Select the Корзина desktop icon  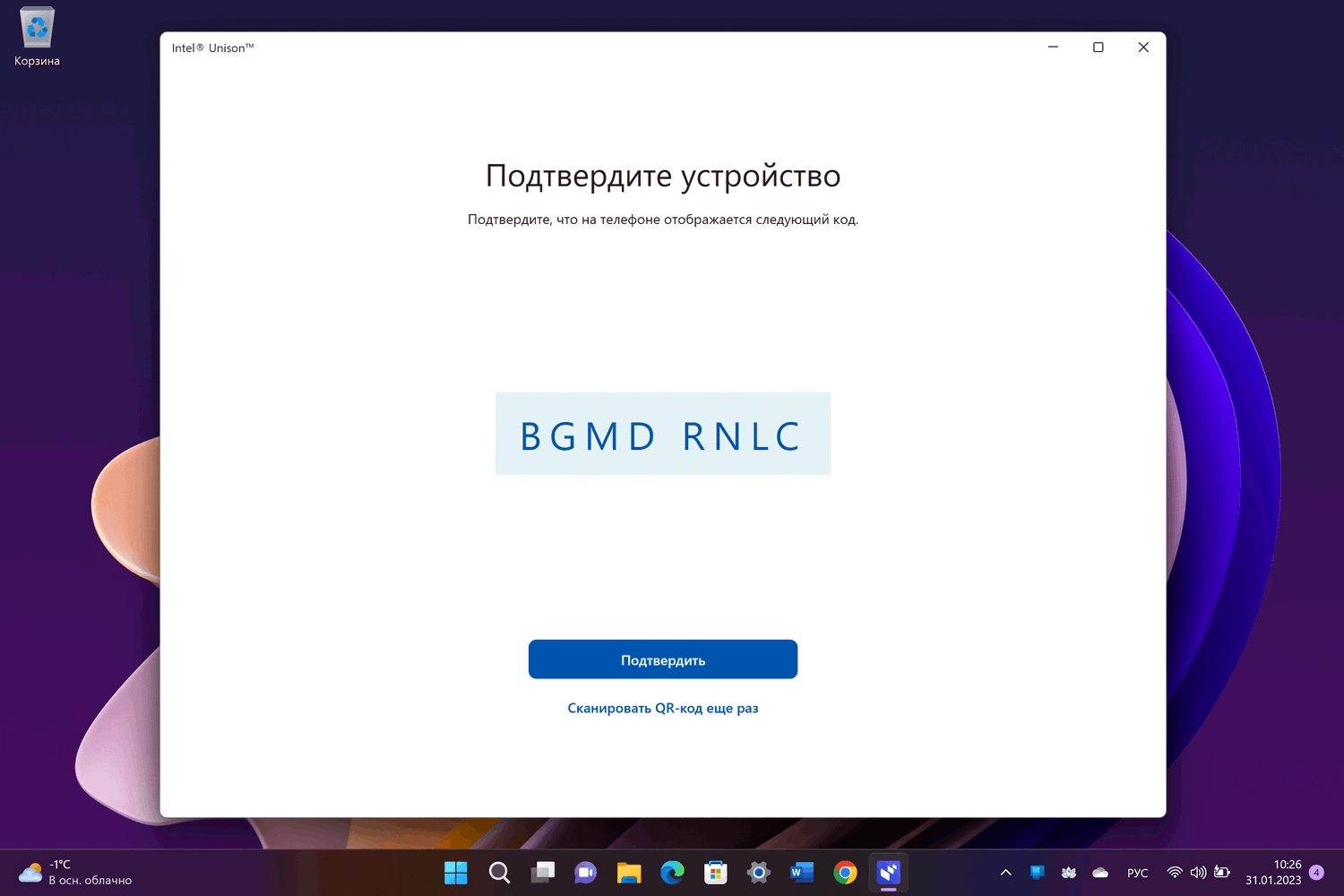pos(37,38)
